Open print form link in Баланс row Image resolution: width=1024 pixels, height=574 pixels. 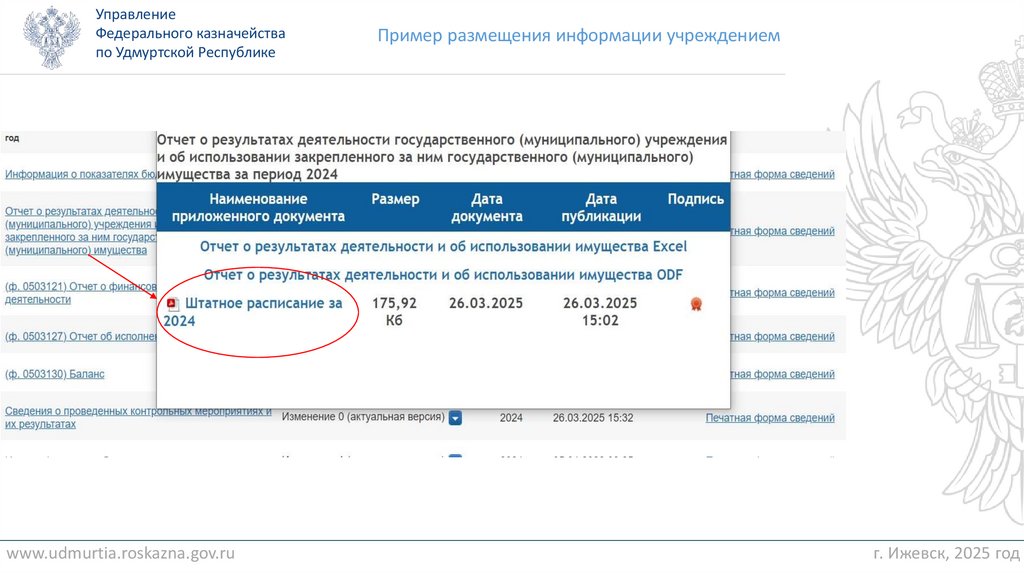point(782,374)
